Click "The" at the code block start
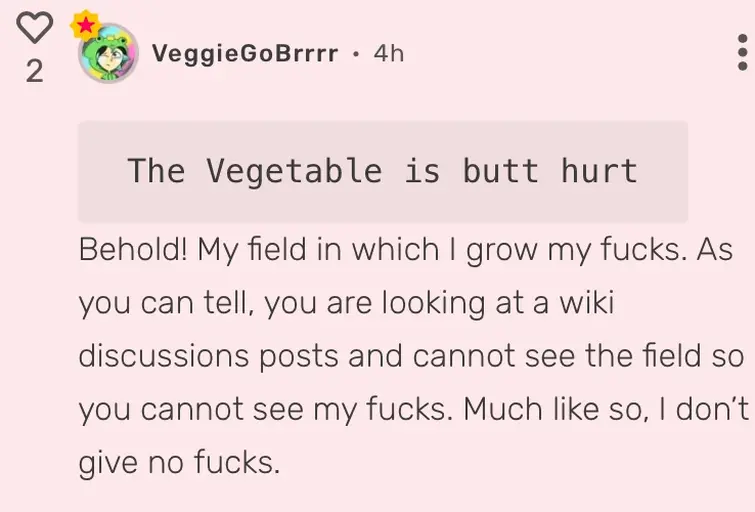 tap(156, 171)
